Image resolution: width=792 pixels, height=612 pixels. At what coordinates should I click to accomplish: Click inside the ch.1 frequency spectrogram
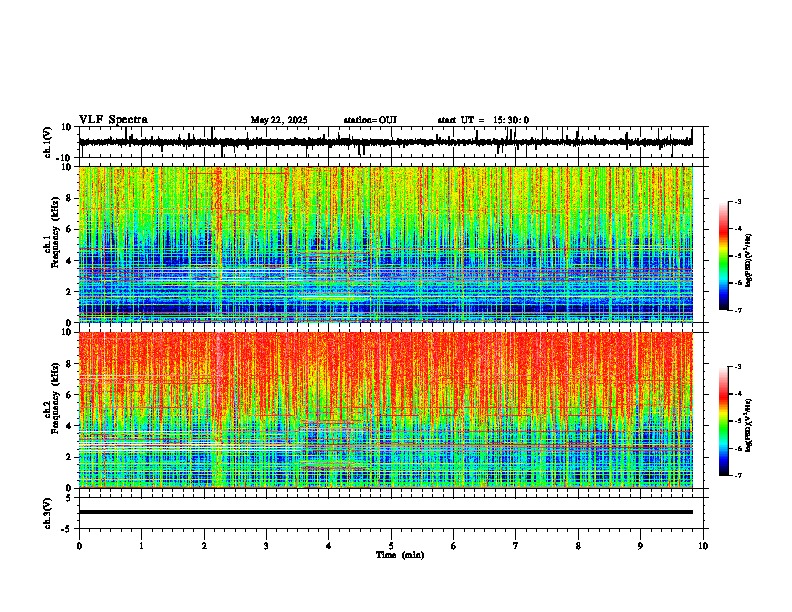point(386,244)
